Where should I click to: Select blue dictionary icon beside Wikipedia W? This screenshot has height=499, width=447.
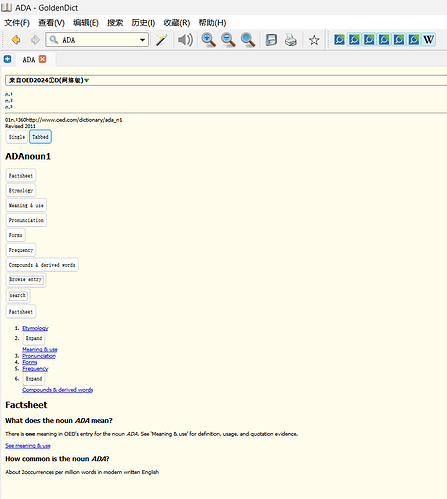[414, 40]
